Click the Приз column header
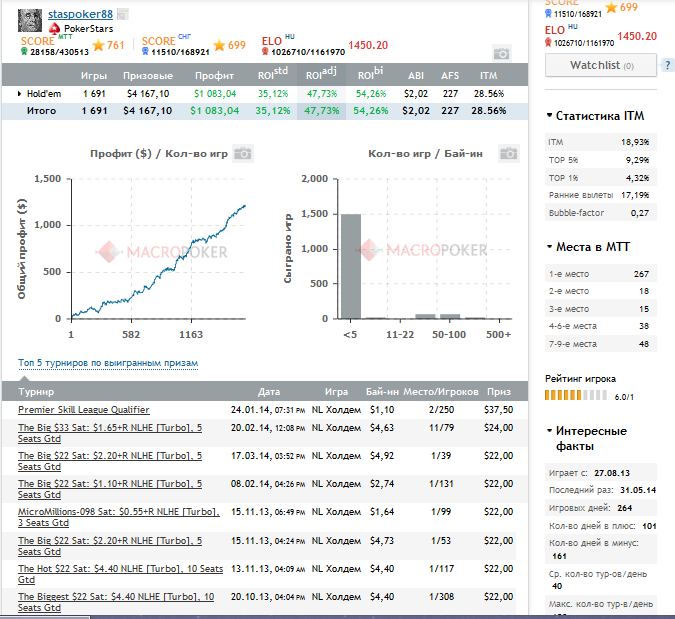Image resolution: width=675 pixels, height=619 pixels. point(499,392)
